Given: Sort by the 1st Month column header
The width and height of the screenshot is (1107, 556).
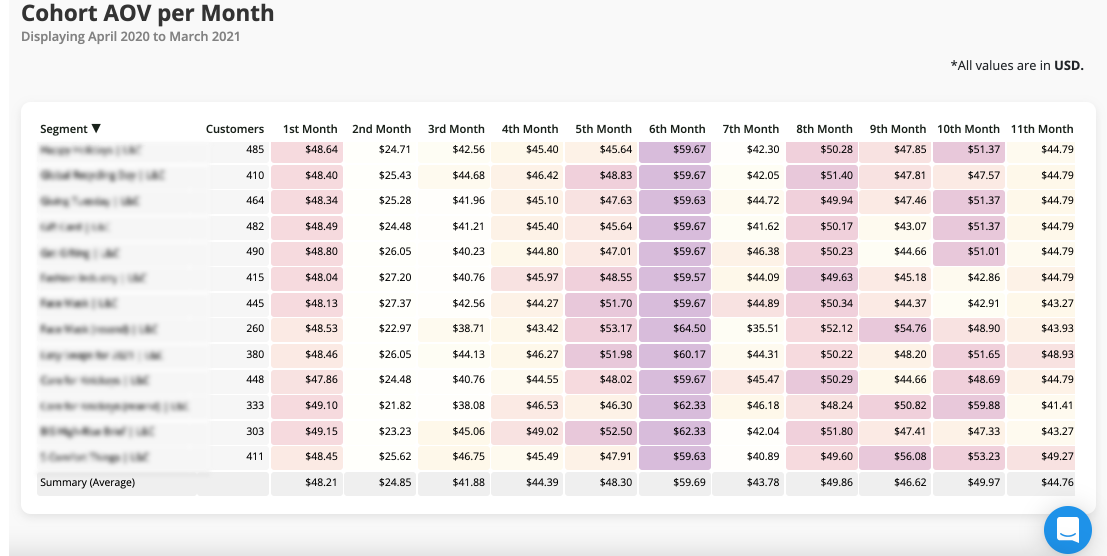Looking at the screenshot, I should tap(310, 129).
